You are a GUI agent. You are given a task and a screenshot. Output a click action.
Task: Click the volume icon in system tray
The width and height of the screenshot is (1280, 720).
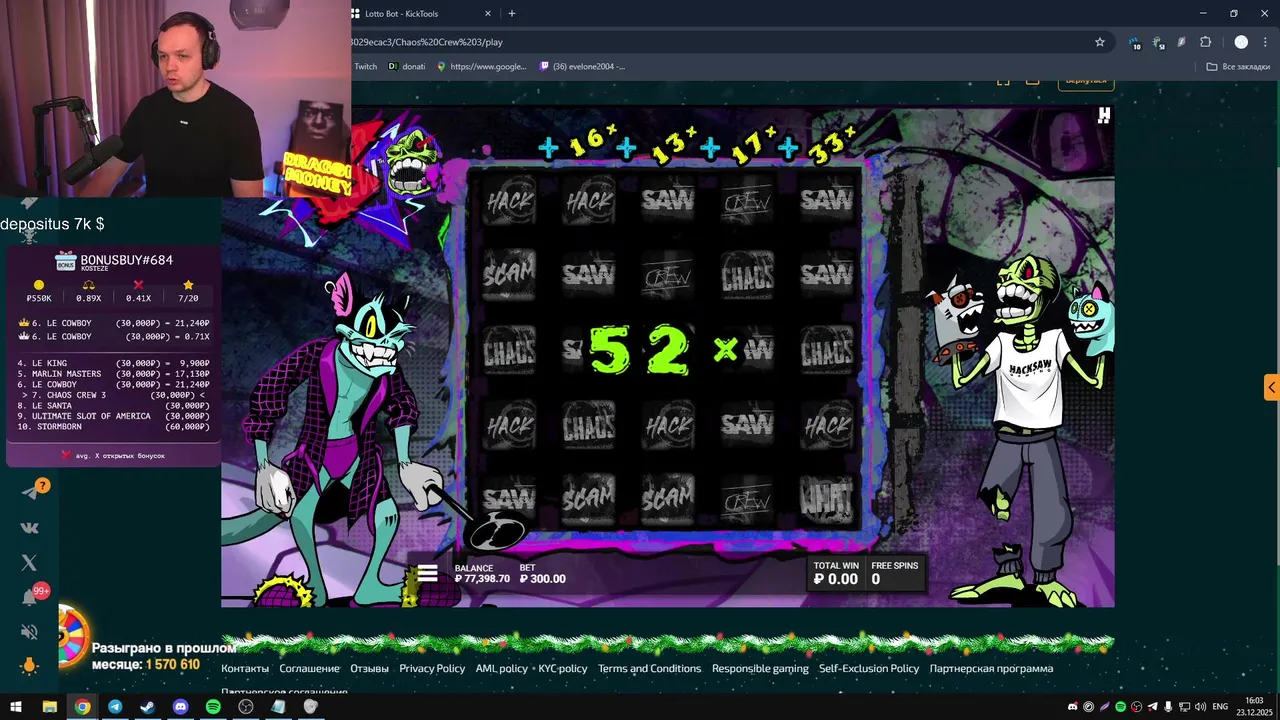(x=1201, y=707)
